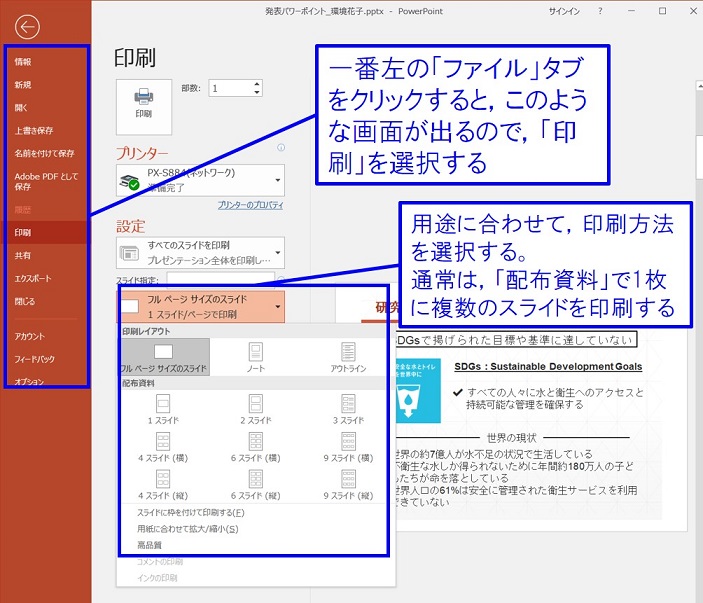Choose the 2 slides (2 スライド) handout layout
703x603 pixels.
click(255, 408)
